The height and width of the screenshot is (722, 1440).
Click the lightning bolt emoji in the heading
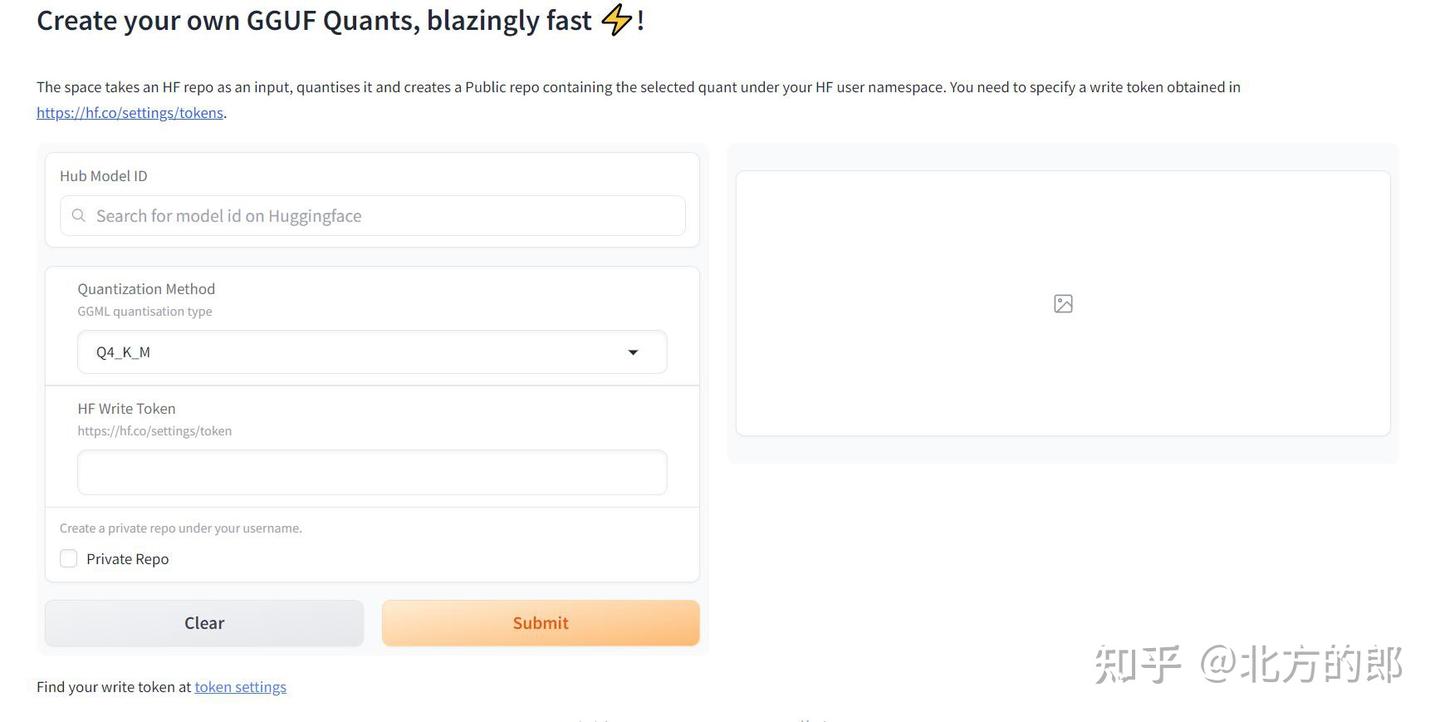click(x=616, y=20)
